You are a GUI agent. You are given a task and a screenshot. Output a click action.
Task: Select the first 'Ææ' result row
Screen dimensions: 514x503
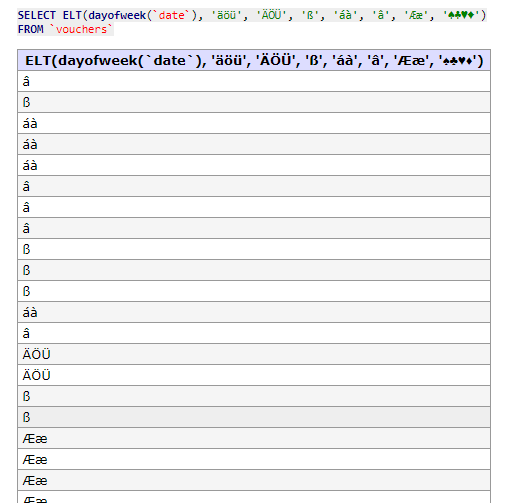[254, 438]
